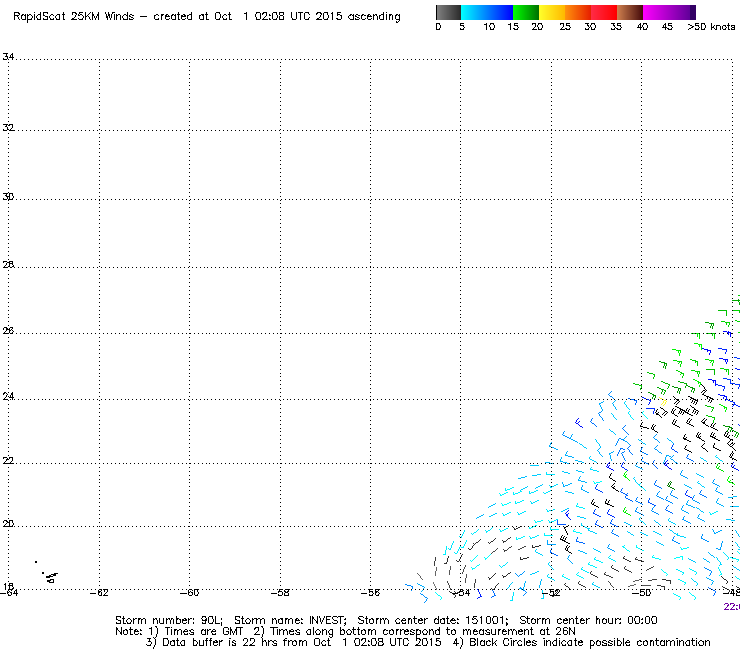Viewport: 740px width, 650px height.
Task: Click the 'Times are GMT' note
Action: click(203, 631)
